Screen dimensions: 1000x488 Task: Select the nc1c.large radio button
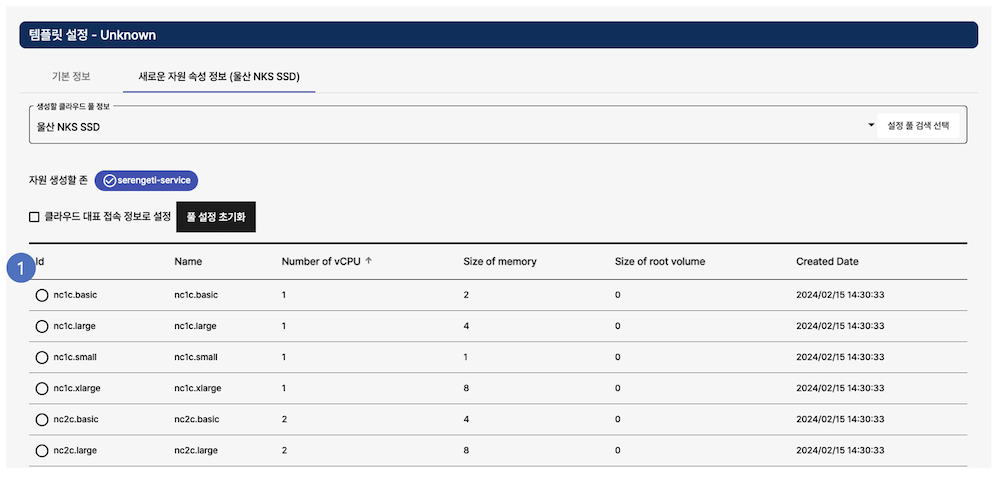[x=42, y=326]
